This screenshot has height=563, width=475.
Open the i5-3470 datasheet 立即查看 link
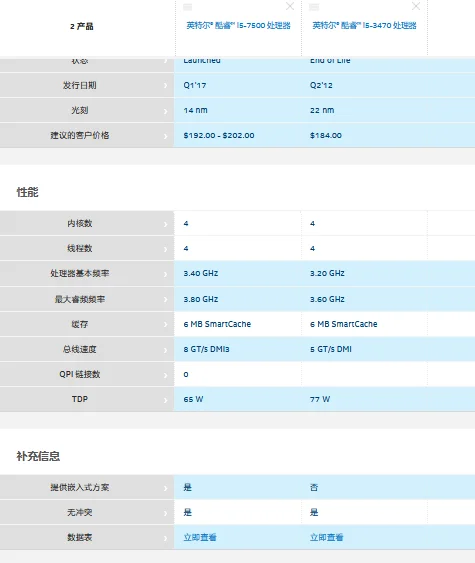tap(327, 538)
